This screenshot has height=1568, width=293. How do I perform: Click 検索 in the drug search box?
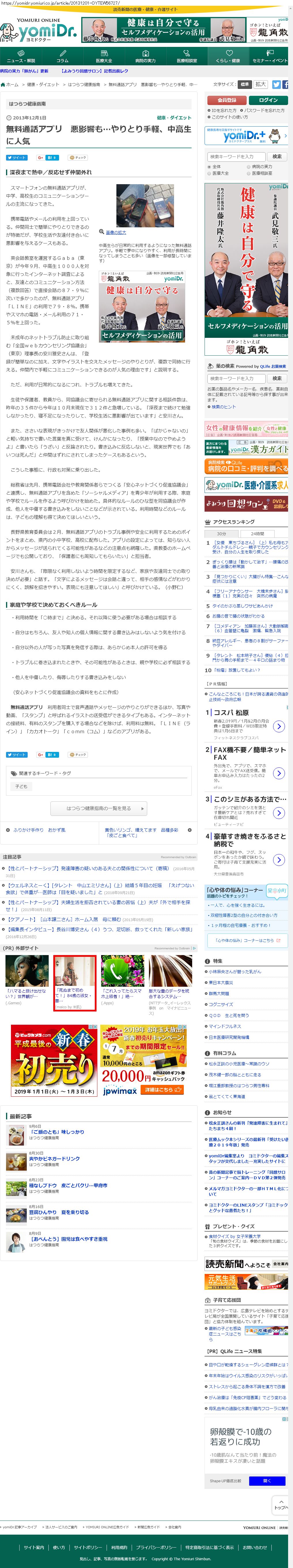277,379
